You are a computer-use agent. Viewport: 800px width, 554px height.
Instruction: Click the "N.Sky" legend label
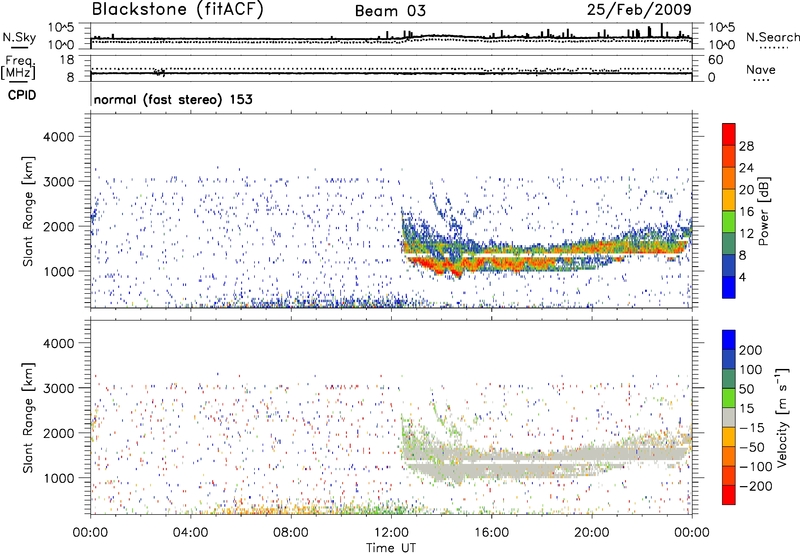coord(19,37)
